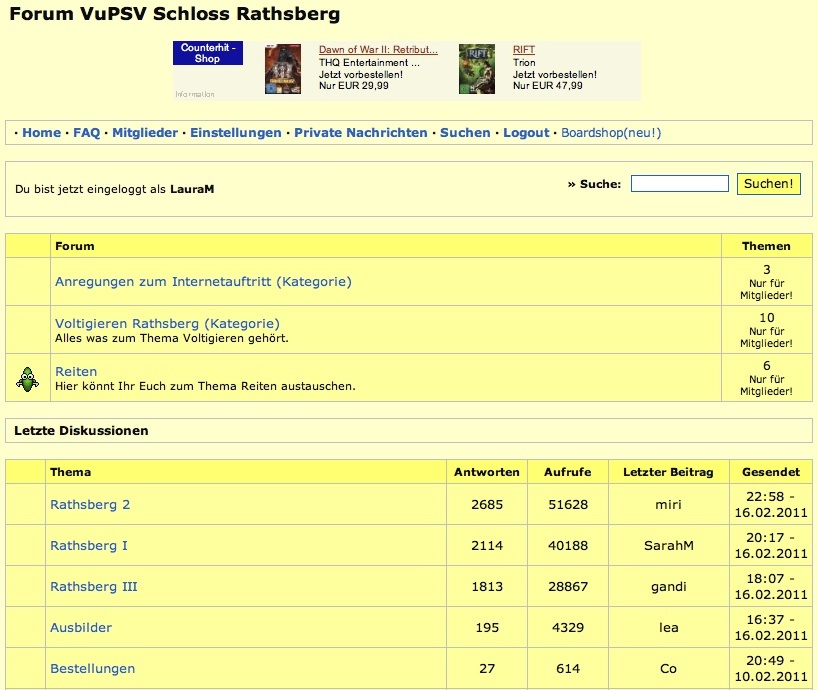Image resolution: width=818 pixels, height=690 pixels.
Task: Click Hier könnt Ihr Euch zum Thema Reiten description
Action: point(205,386)
